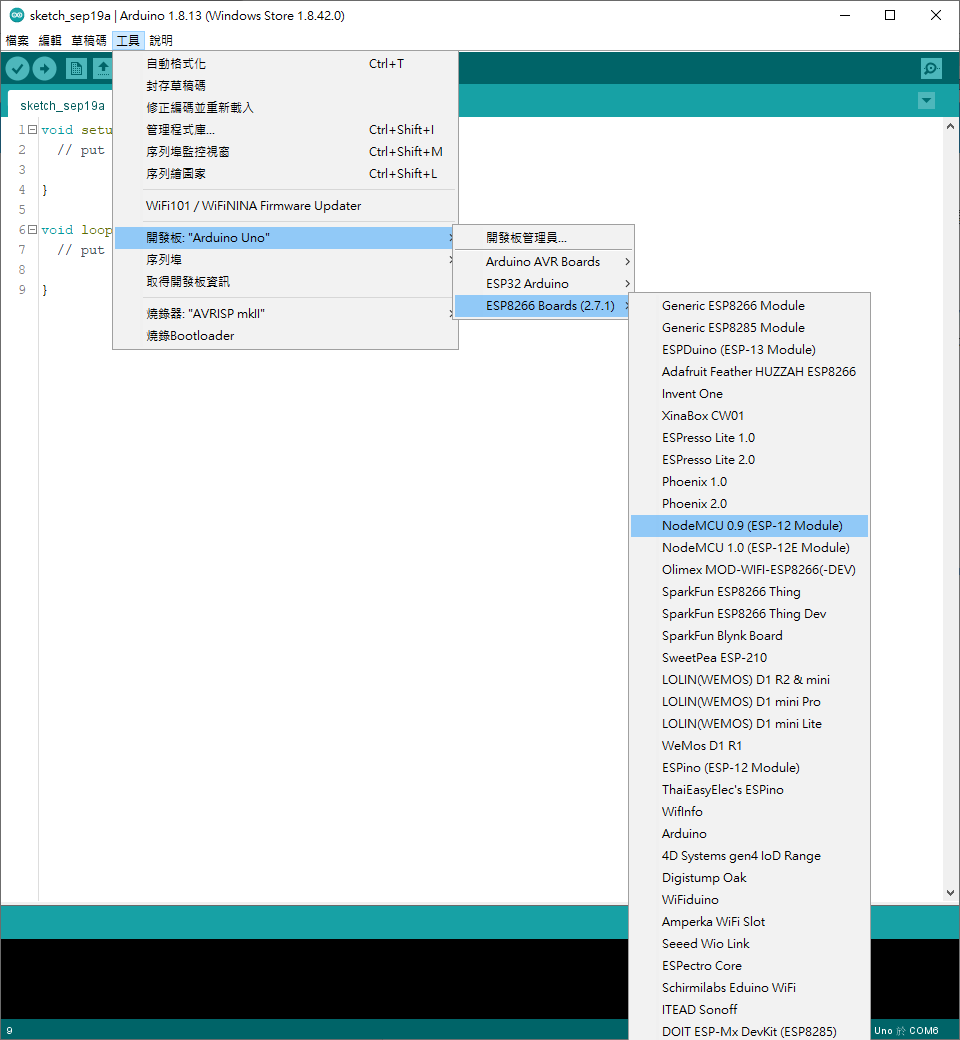Select ESPresso Lite 2.0 board
Screen dimensions: 960x1040
click(749, 460)
